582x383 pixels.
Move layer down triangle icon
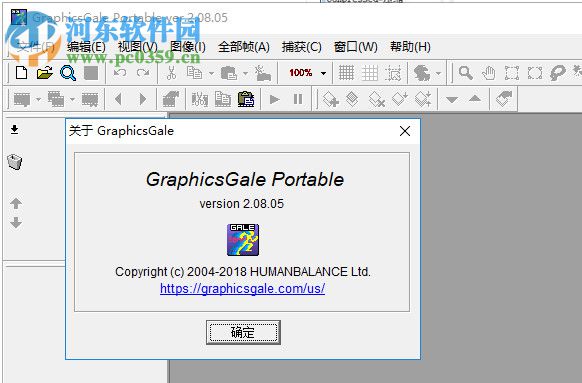[452, 99]
